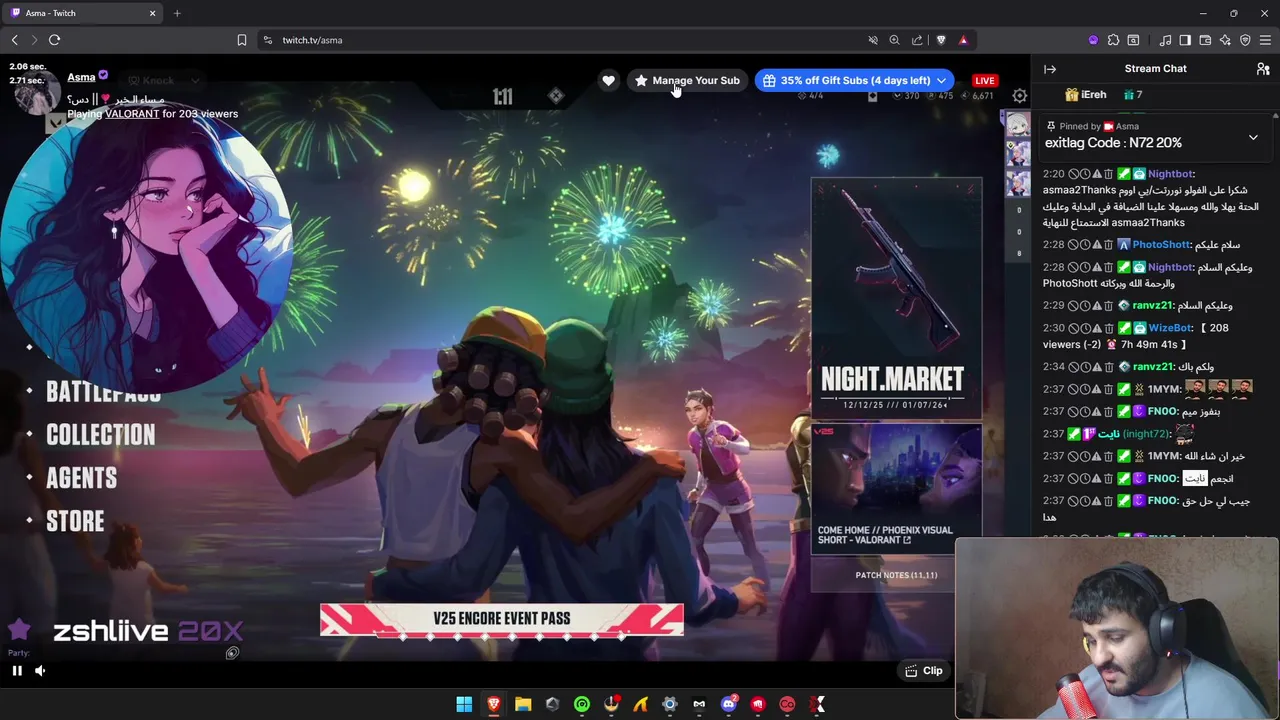Create a clip with the Clip button

(923, 671)
